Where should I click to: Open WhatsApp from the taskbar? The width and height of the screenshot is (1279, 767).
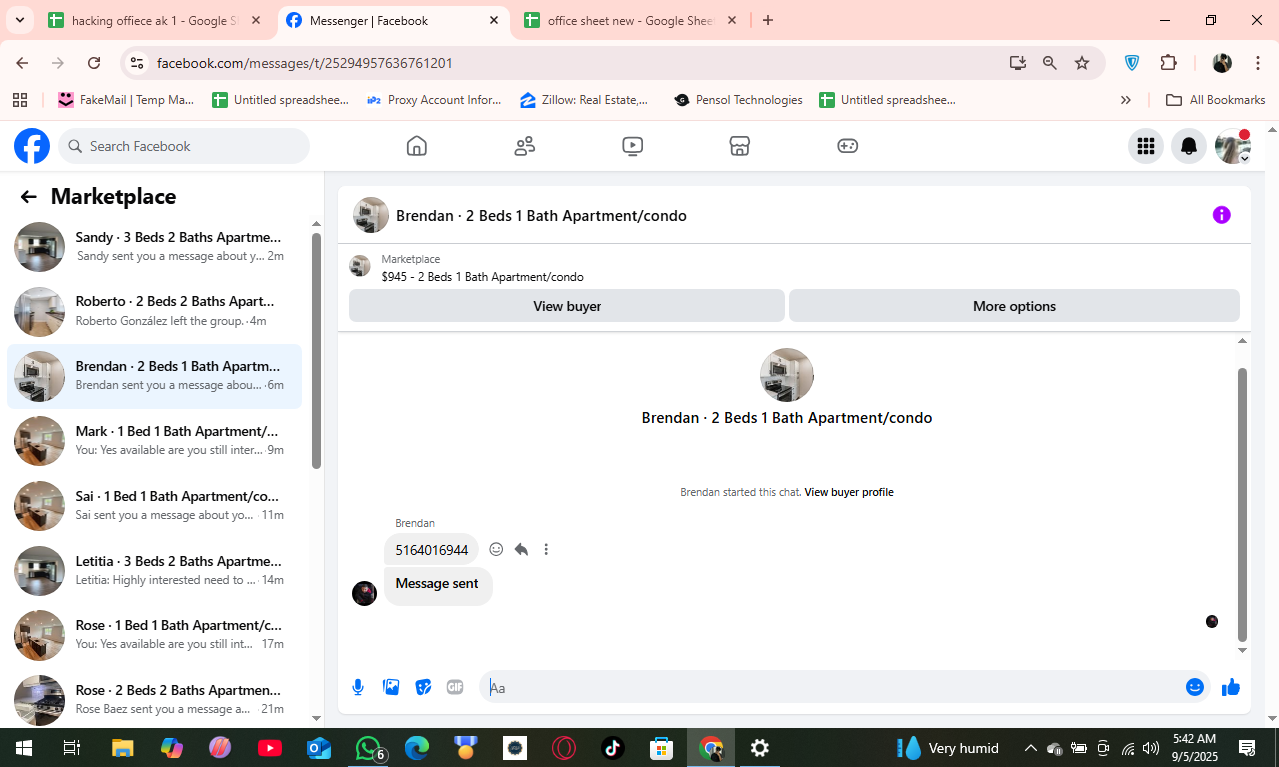click(x=369, y=747)
